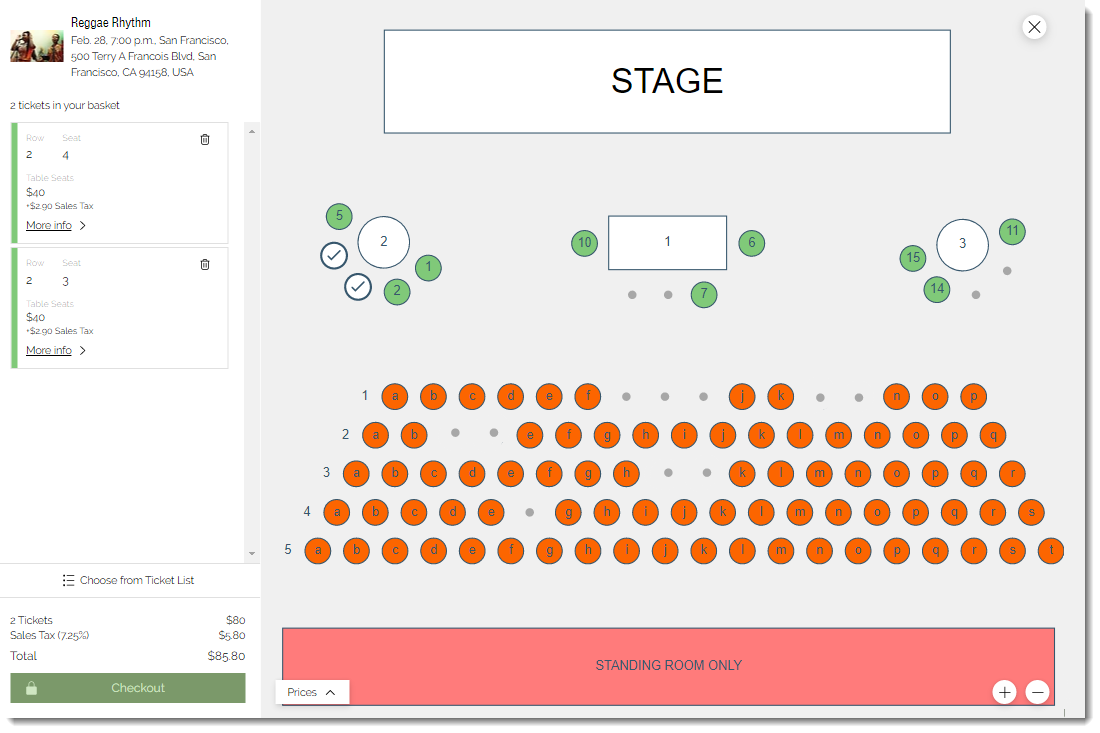Deselect the upper checked seat at table 2
Viewport: 1100px width, 733px height.
[334, 255]
